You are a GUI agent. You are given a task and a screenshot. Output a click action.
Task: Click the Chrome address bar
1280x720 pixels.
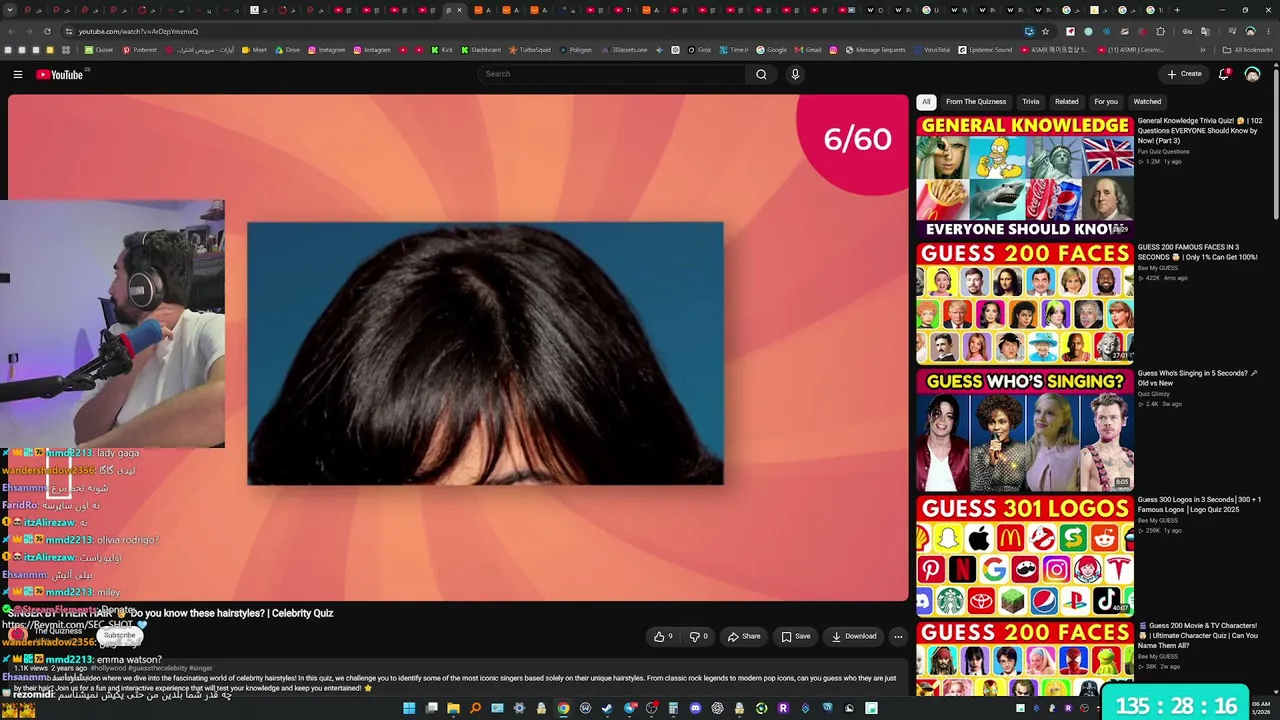[x=540, y=31]
